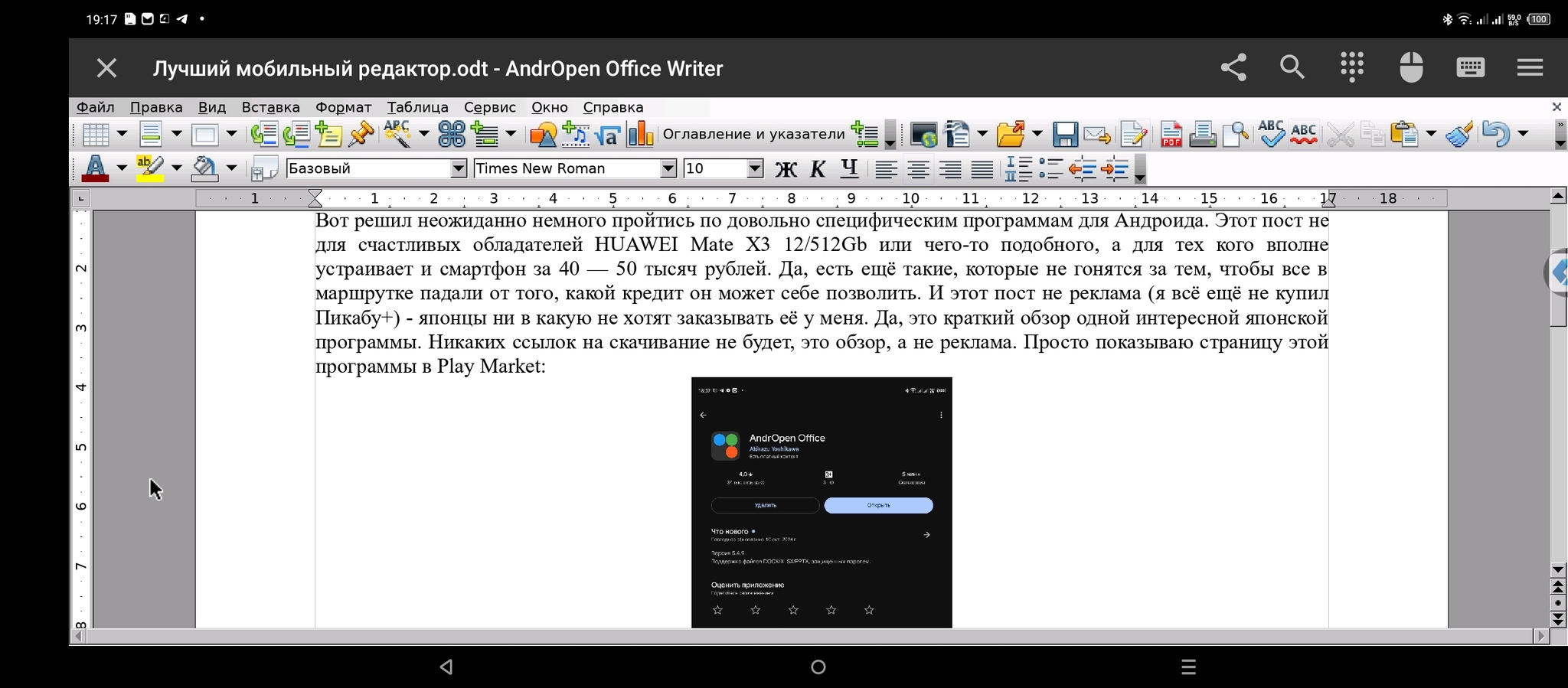Click the Paste clipboard icon
The width and height of the screenshot is (1568, 688).
[1404, 135]
